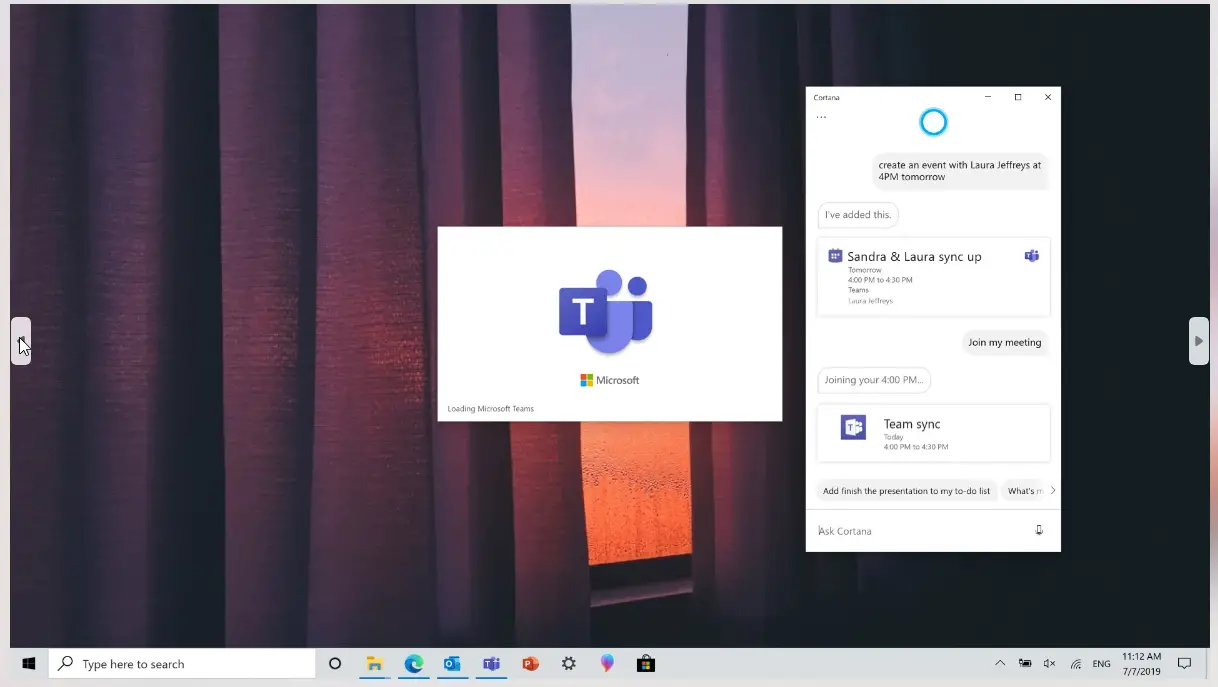This screenshot has width=1218, height=687.
Task: Select suggestion "Add finish the presentation to my to-do list"
Action: pyautogui.click(x=906, y=491)
